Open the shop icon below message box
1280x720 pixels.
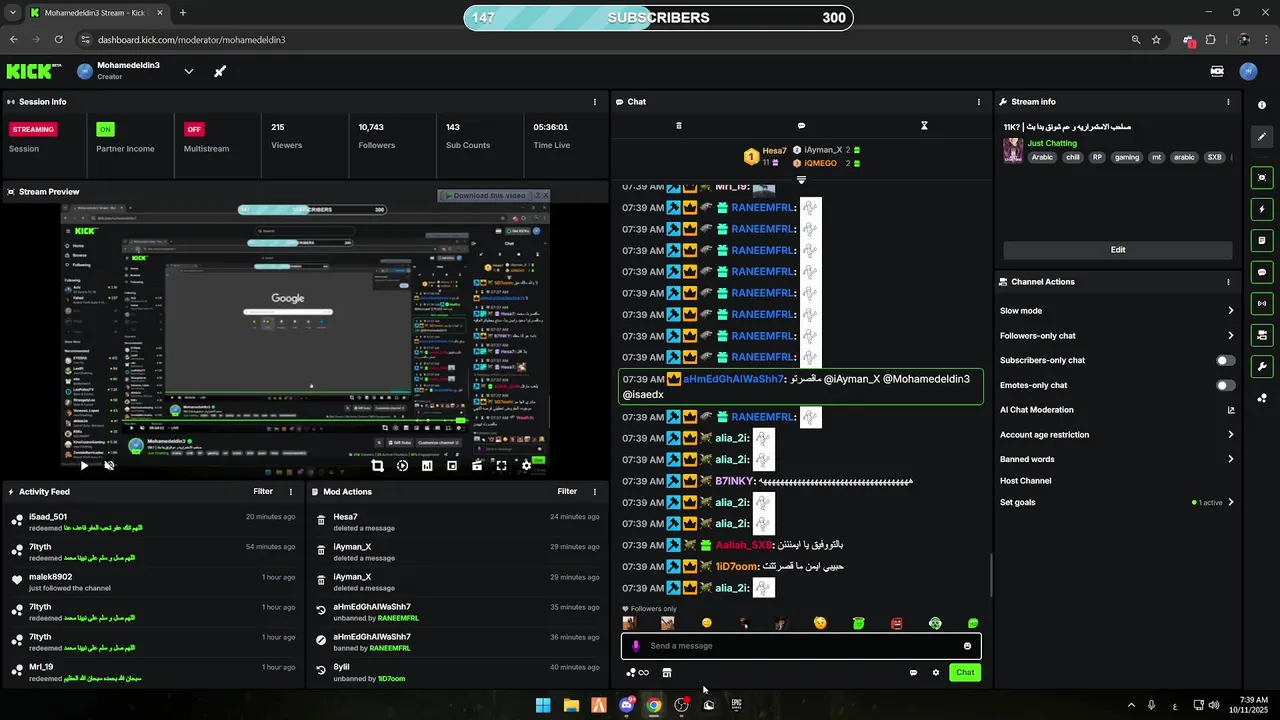point(667,673)
